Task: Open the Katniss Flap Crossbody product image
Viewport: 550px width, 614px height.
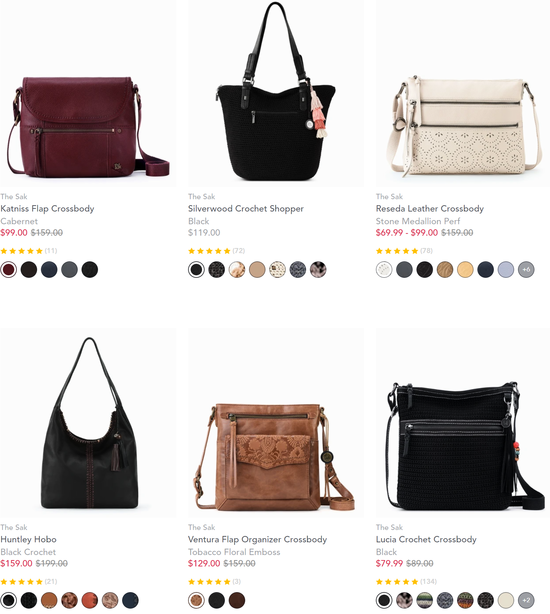Action: tap(88, 93)
